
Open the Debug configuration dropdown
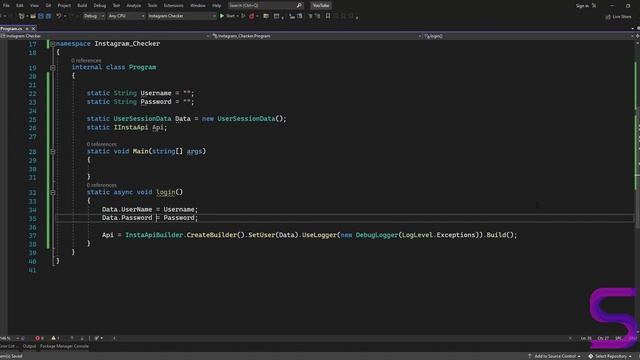tap(93, 16)
